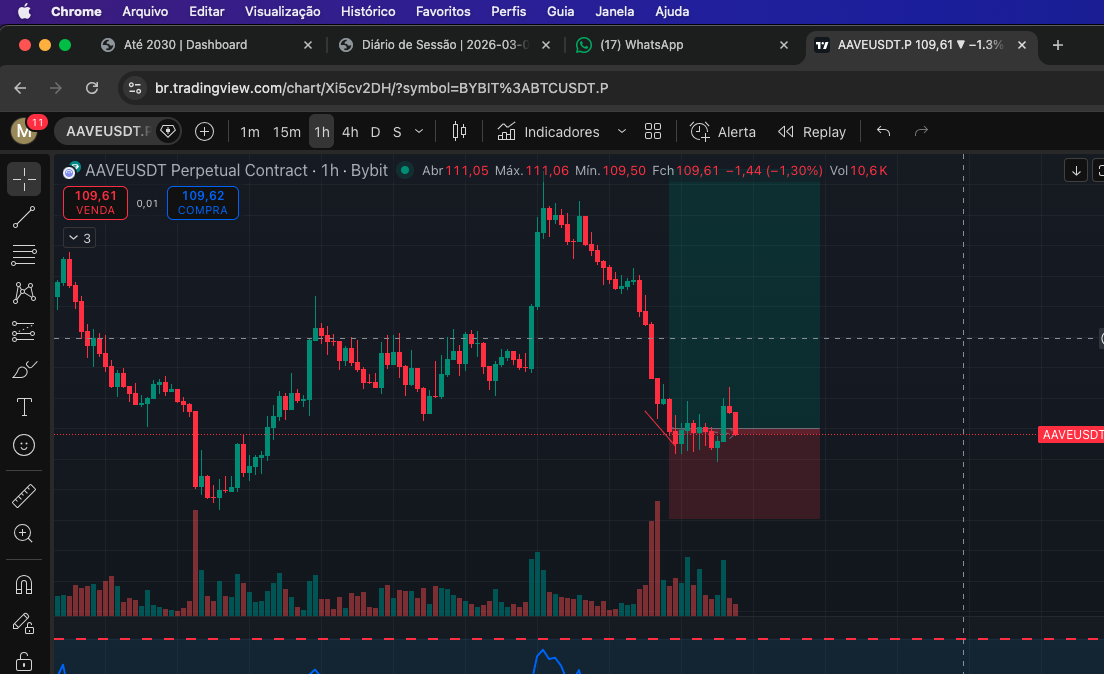Expand the indicator legend showing 3
Screen dimensions: 1104x674
[79, 238]
